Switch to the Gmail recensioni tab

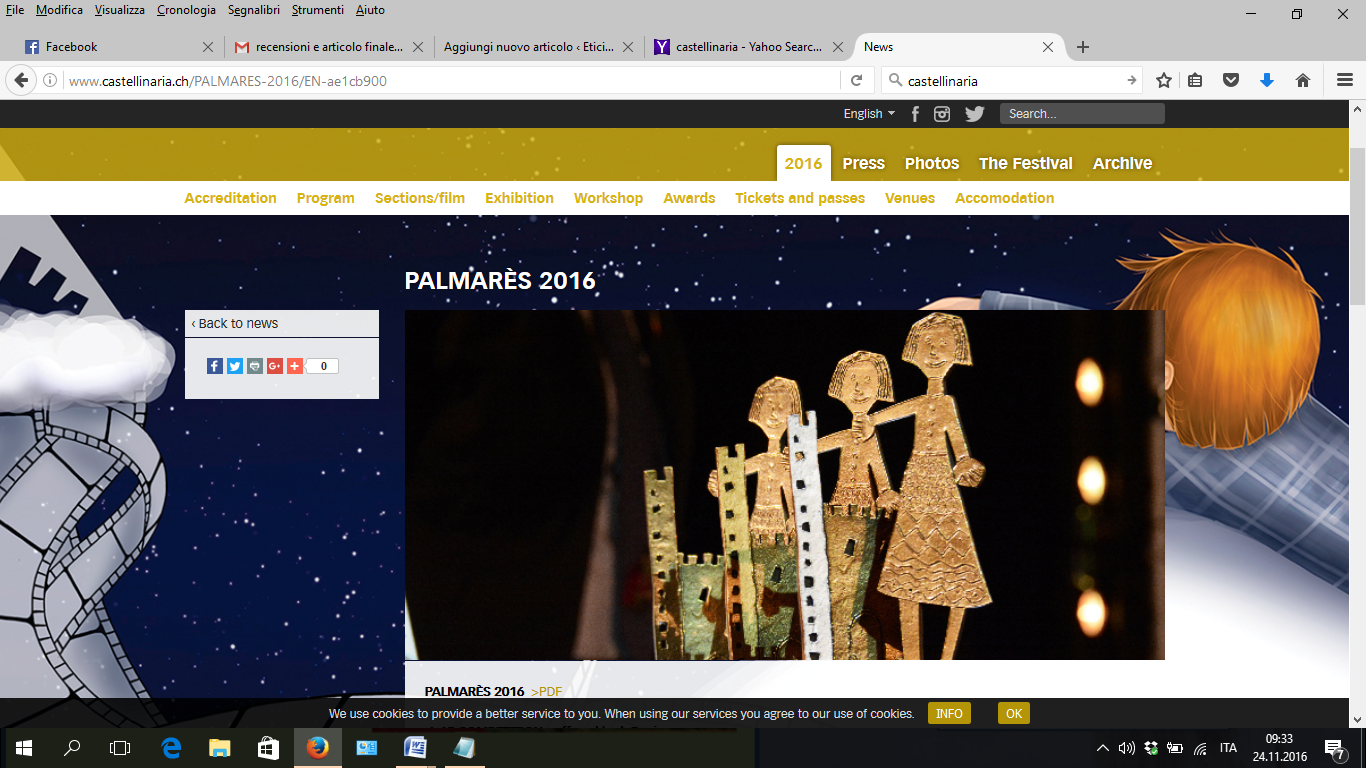[x=328, y=47]
